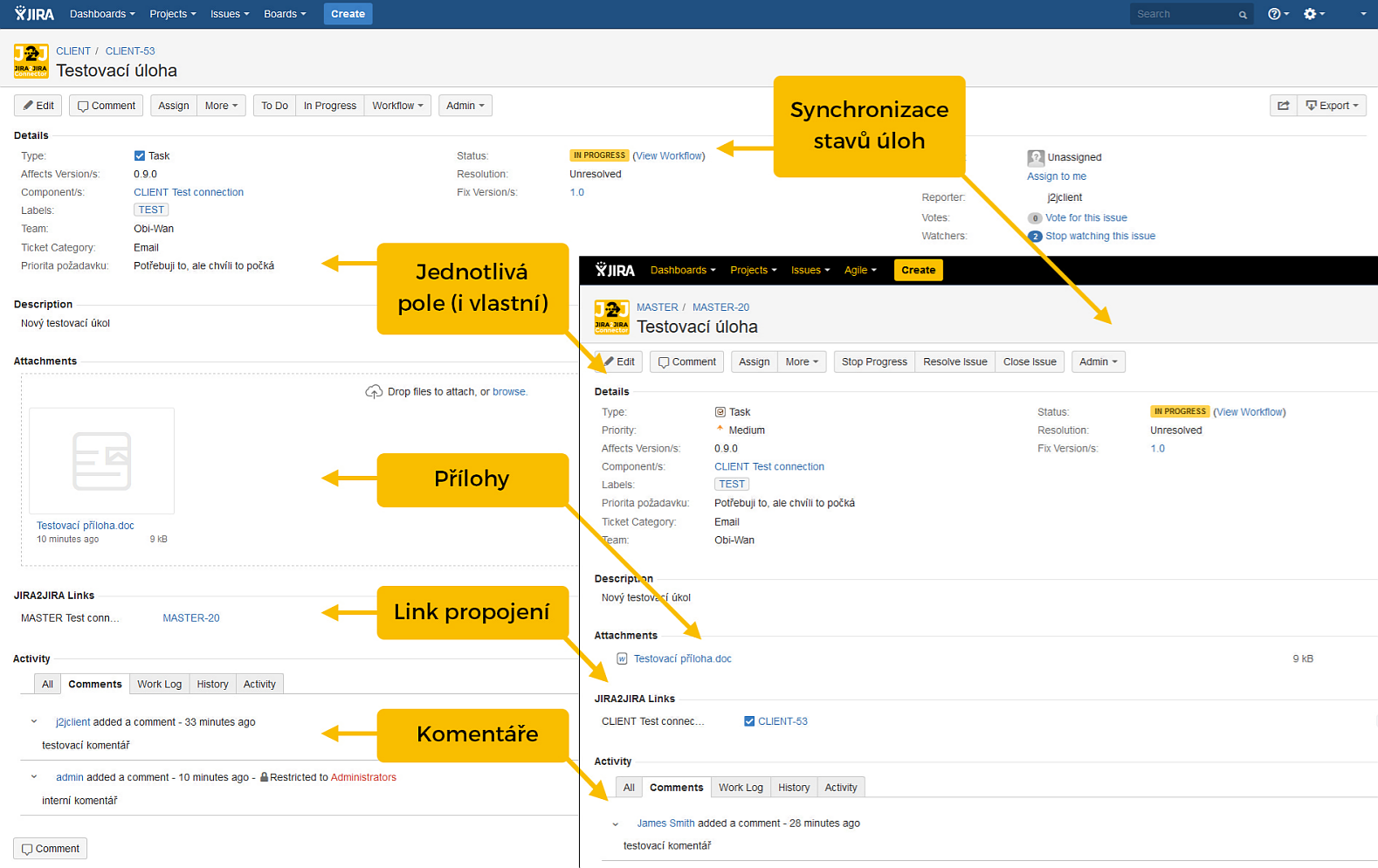Click the Edit button in the CLIENT-53 toolbar
Screen dimensions: 1378x868
click(x=38, y=106)
